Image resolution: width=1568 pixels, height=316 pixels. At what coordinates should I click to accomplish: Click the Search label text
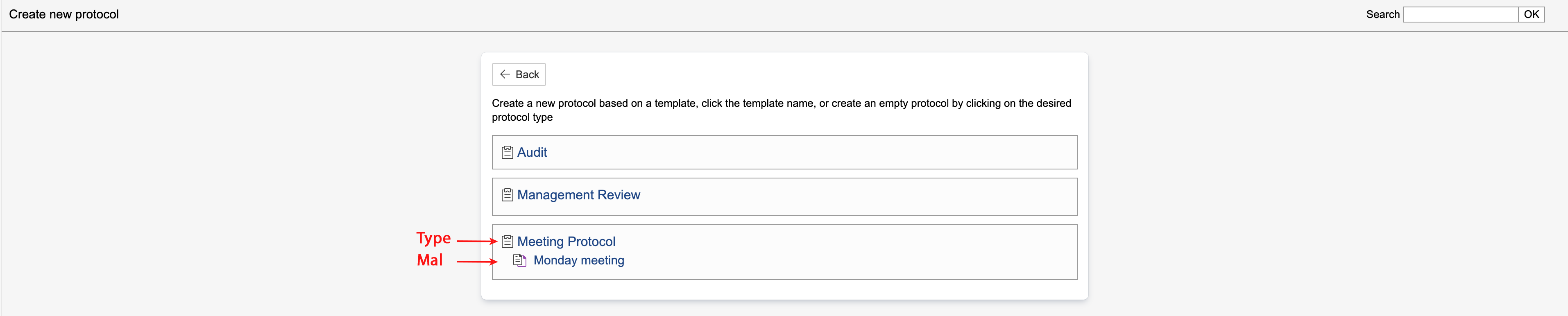1382,15
